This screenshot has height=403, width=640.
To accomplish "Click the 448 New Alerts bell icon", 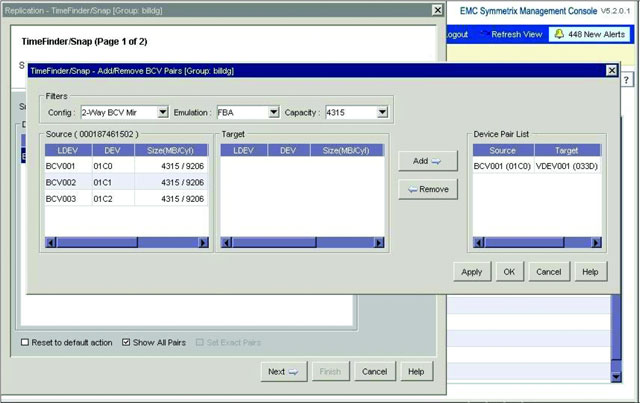I will [559, 34].
